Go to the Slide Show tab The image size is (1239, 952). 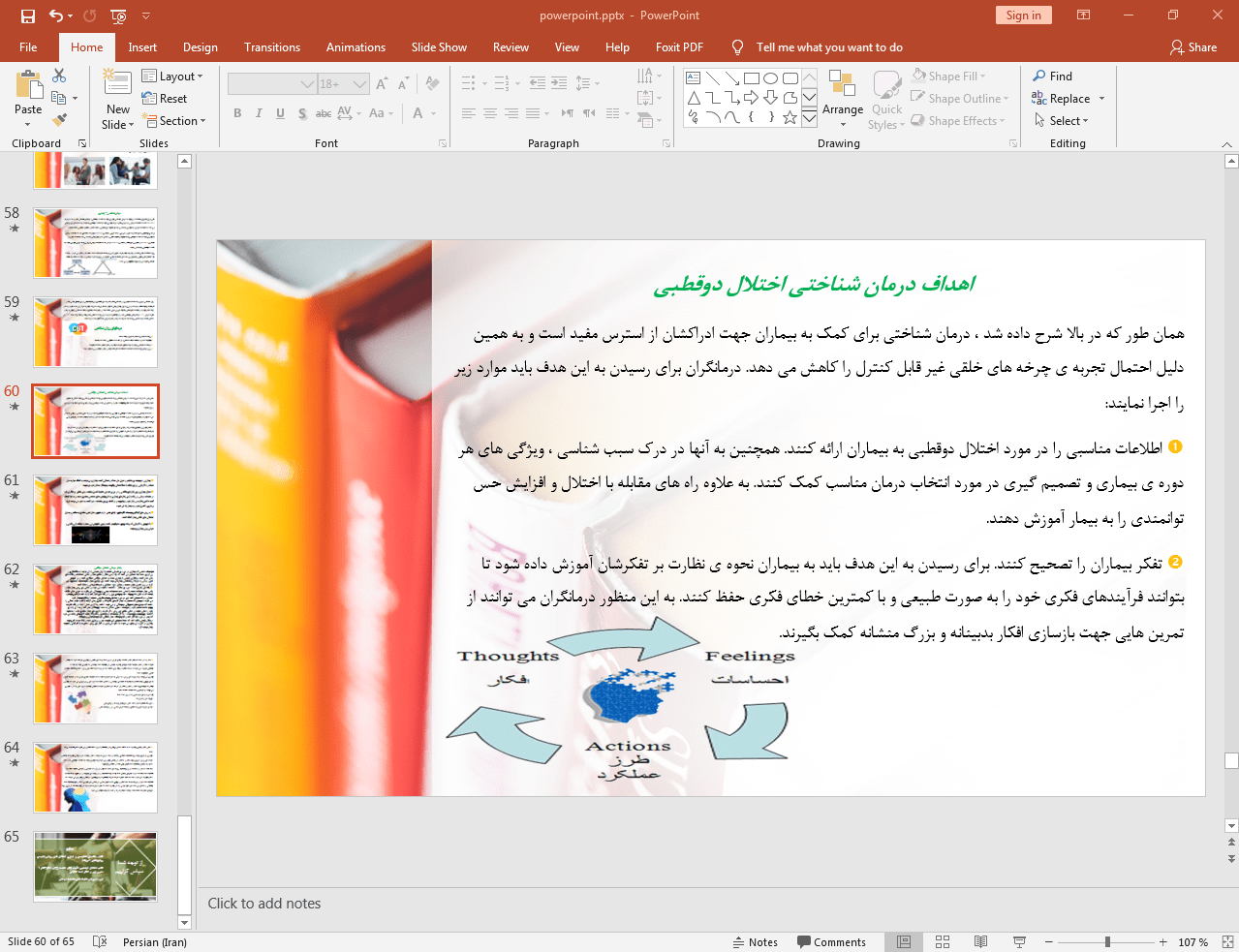439,47
